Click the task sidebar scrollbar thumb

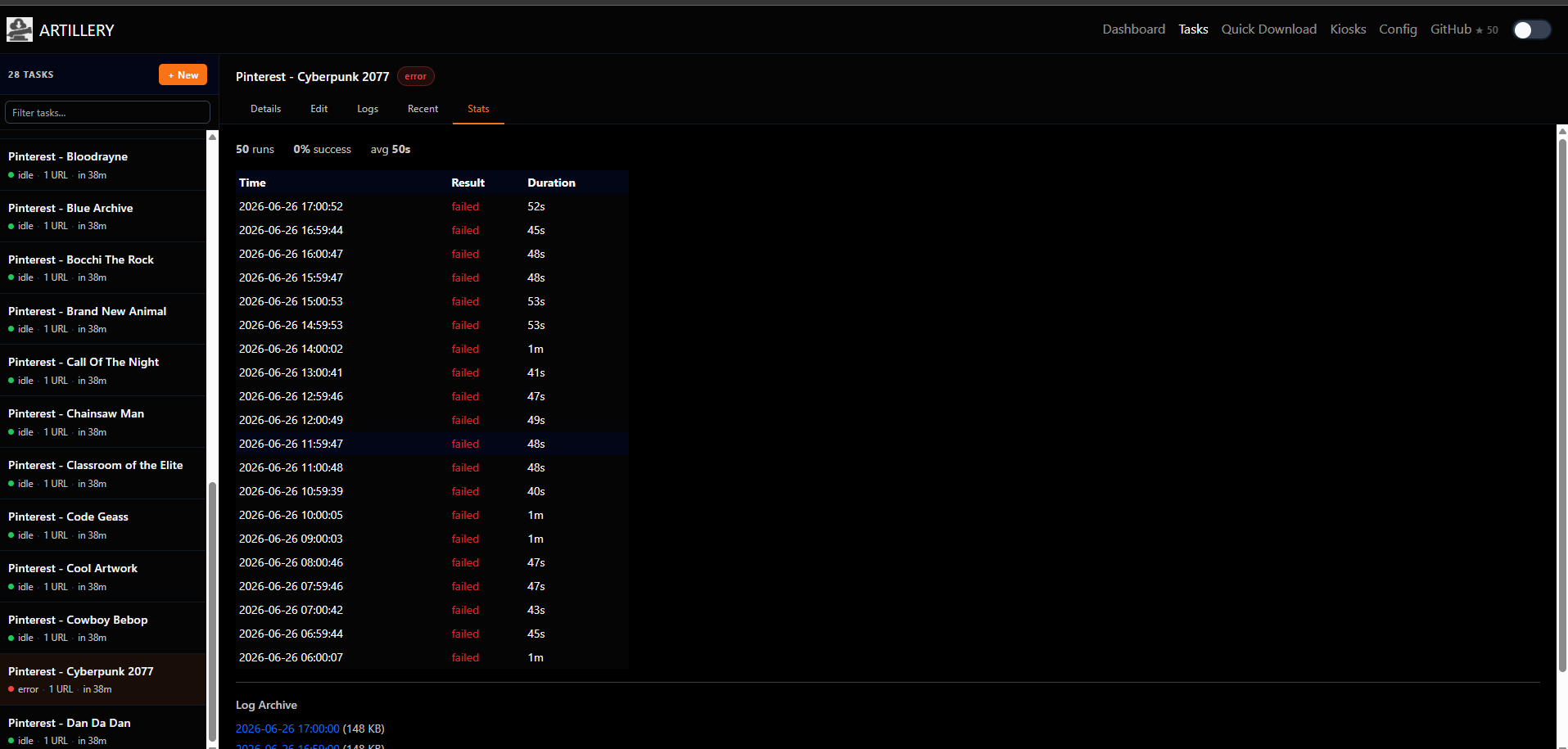(x=213, y=611)
